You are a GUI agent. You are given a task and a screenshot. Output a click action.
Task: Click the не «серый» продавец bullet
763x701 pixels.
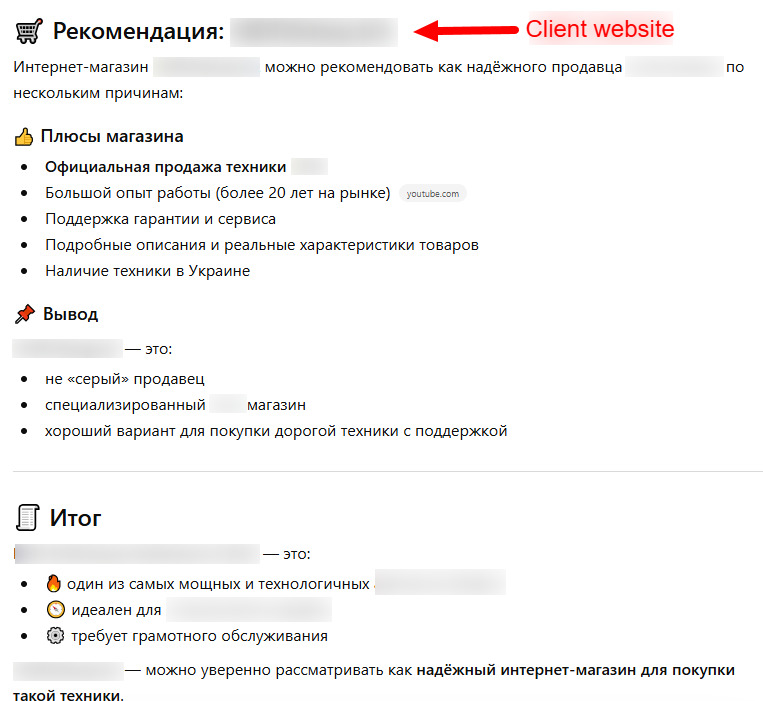pyautogui.click(x=125, y=379)
